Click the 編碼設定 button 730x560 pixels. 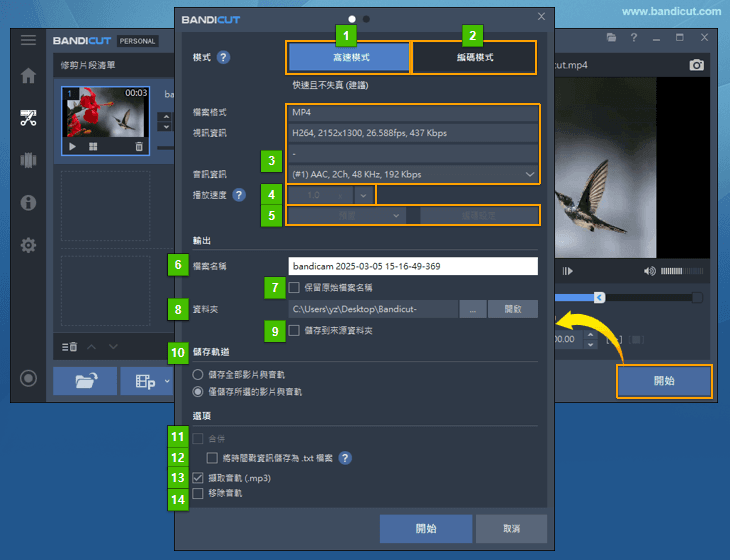tap(479, 216)
